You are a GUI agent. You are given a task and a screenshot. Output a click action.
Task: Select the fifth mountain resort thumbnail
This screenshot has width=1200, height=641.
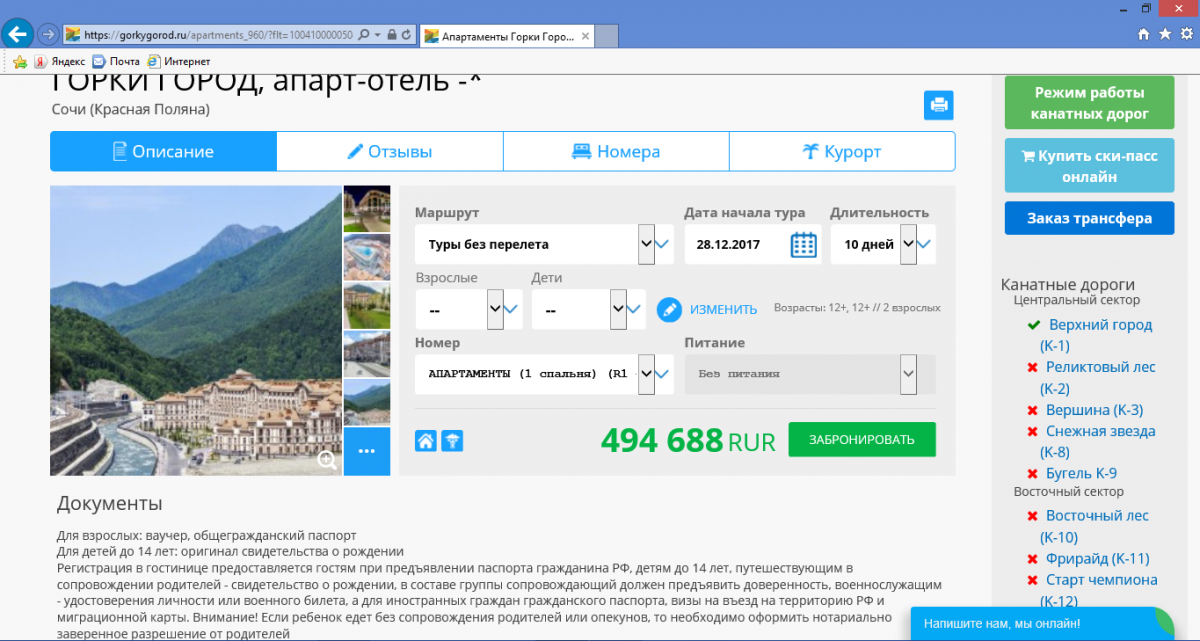pyautogui.click(x=367, y=403)
